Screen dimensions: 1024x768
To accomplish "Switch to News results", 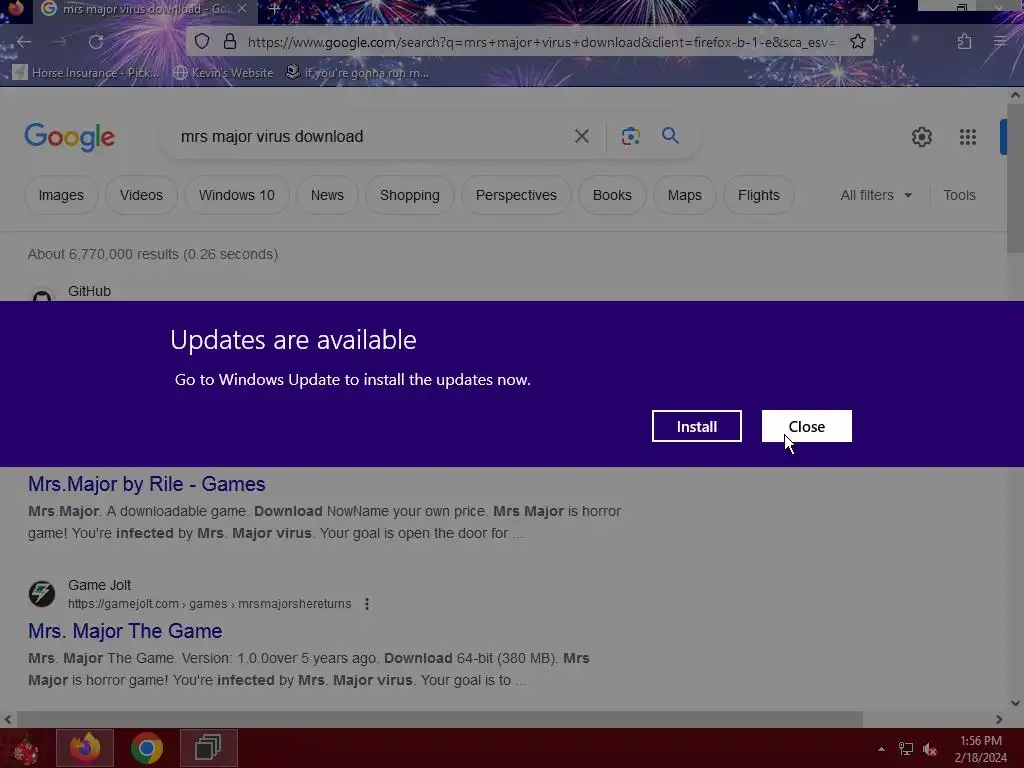I will pyautogui.click(x=327, y=195).
